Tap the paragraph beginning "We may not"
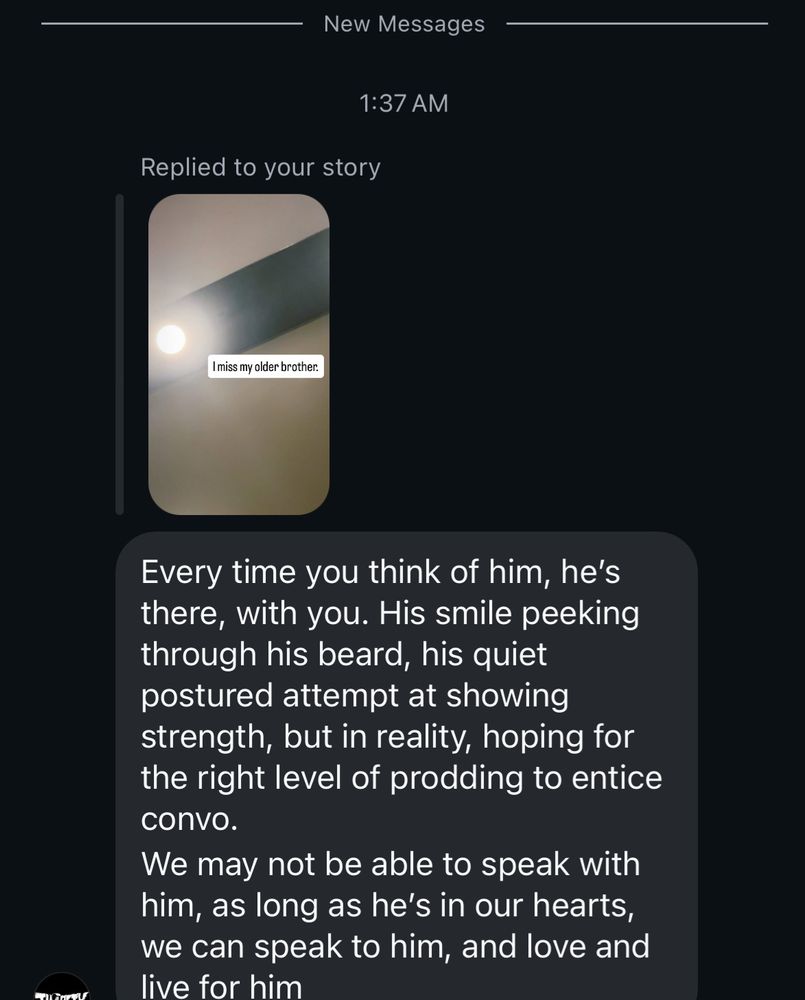 390,864
